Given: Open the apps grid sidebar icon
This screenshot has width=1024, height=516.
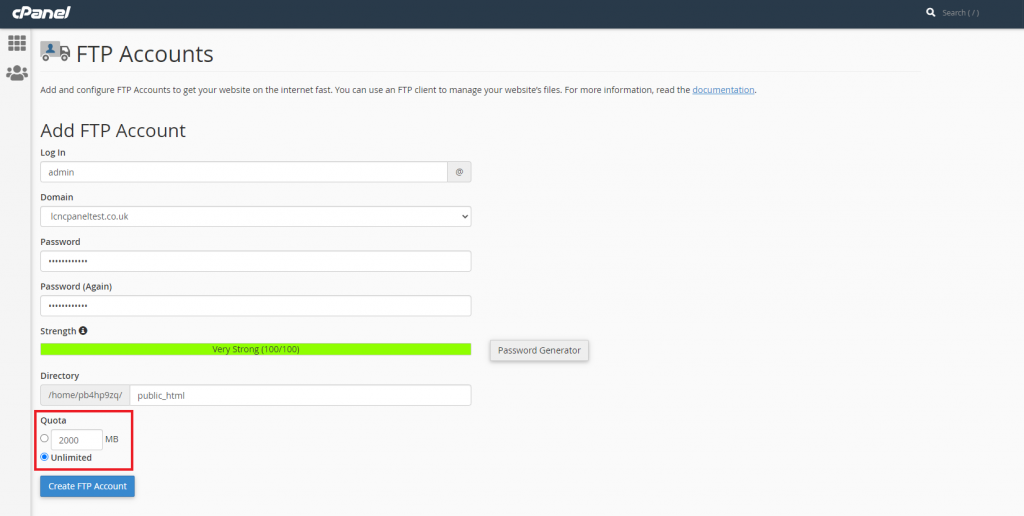Looking at the screenshot, I should click(17, 43).
